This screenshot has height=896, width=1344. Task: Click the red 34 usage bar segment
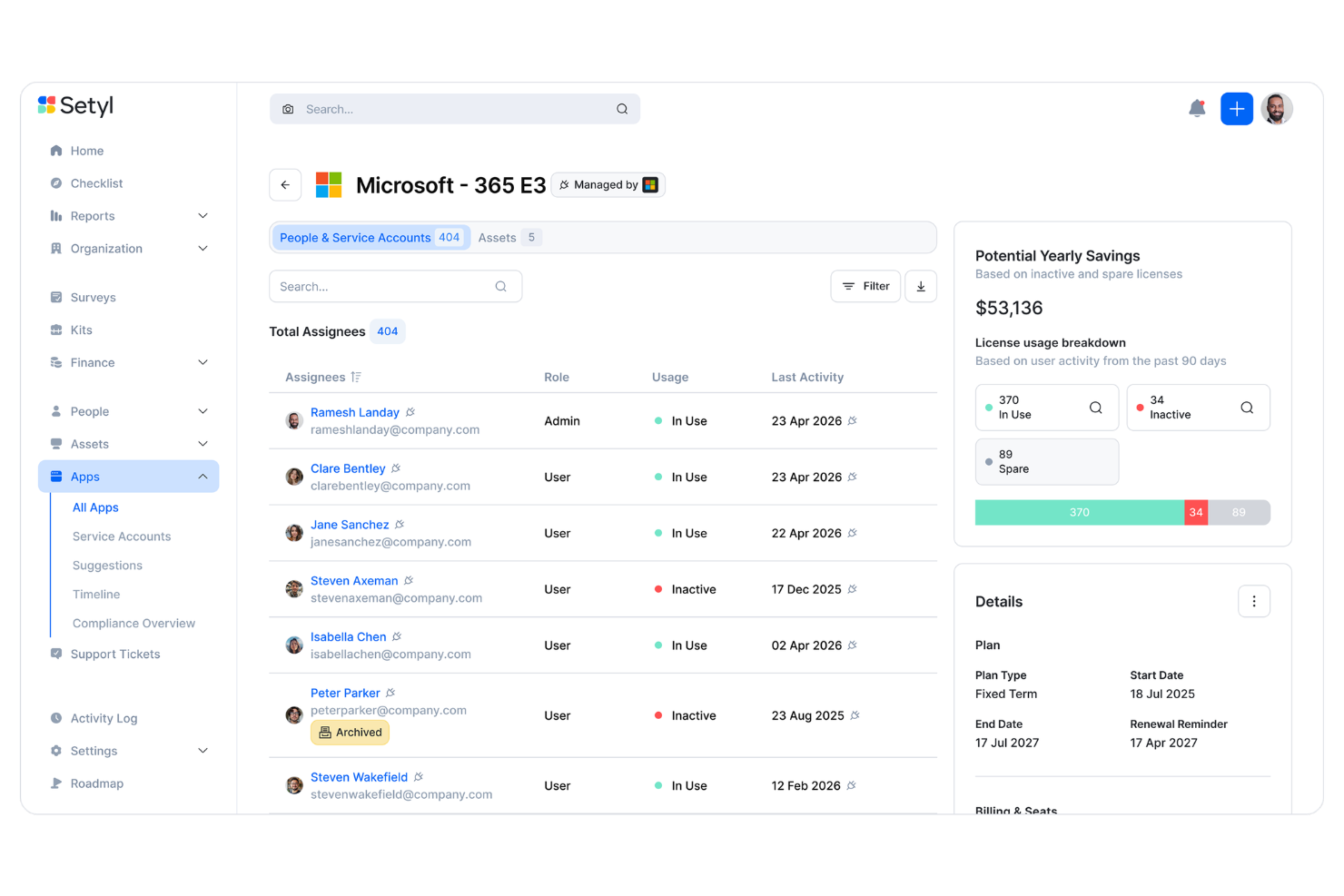(1196, 513)
